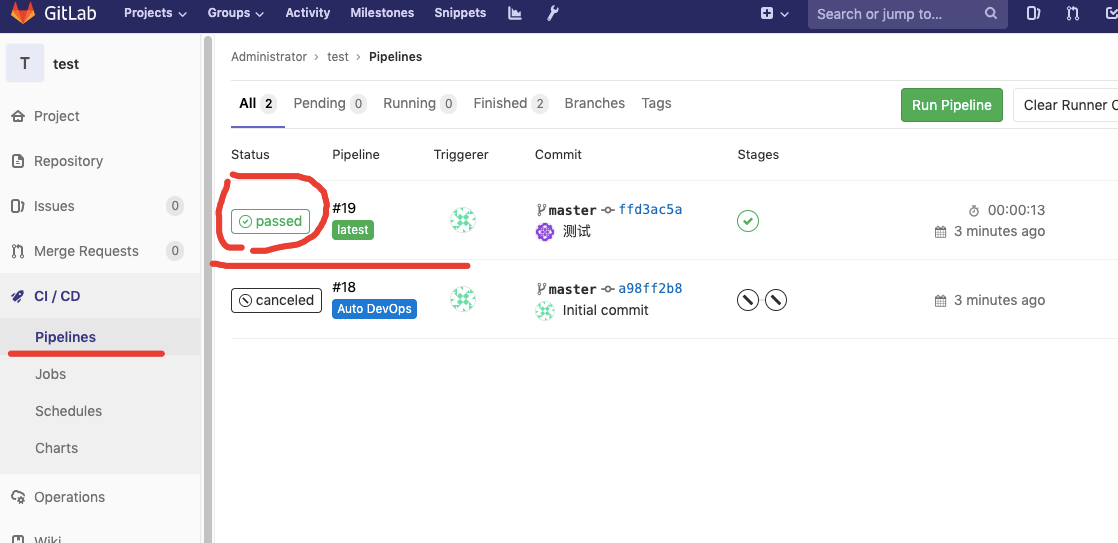This screenshot has width=1118, height=543.
Task: Open Repository in the sidebar
Action: [x=68, y=161]
